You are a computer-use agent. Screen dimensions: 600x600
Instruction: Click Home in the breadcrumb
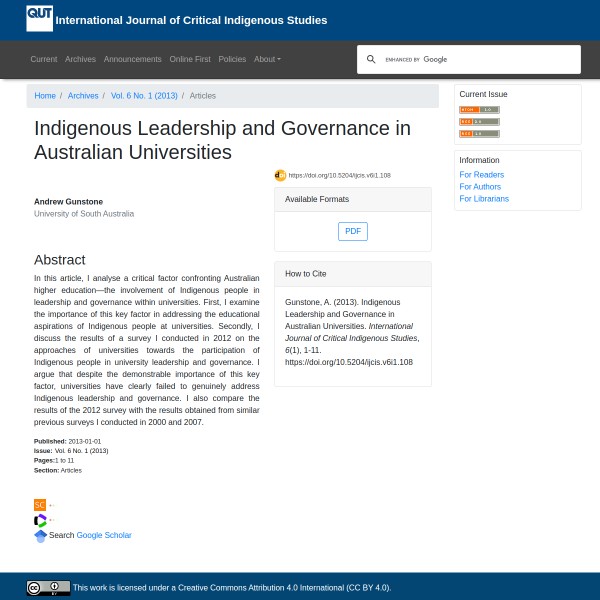pos(45,96)
